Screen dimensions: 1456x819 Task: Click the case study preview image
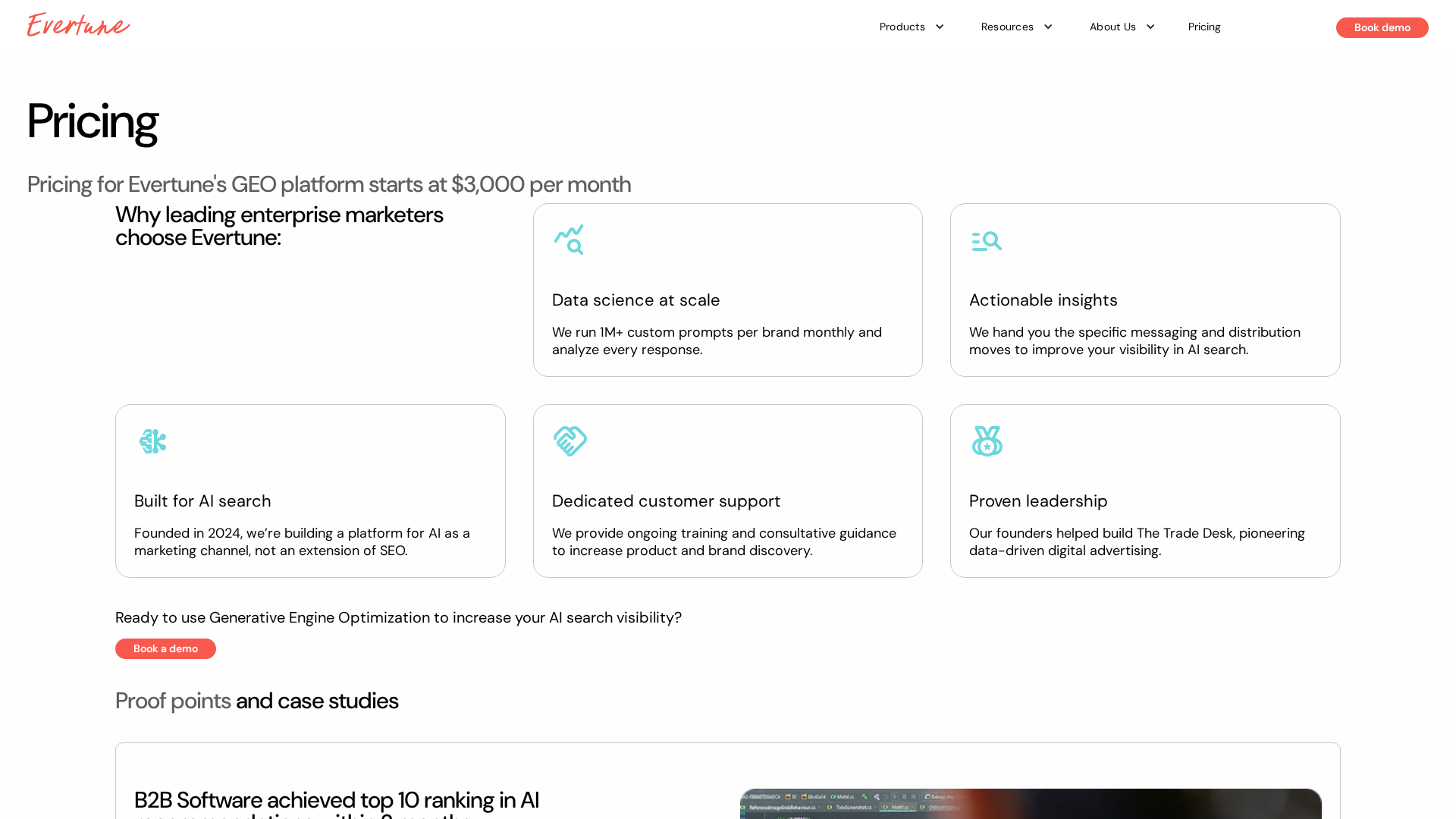coord(1030,804)
